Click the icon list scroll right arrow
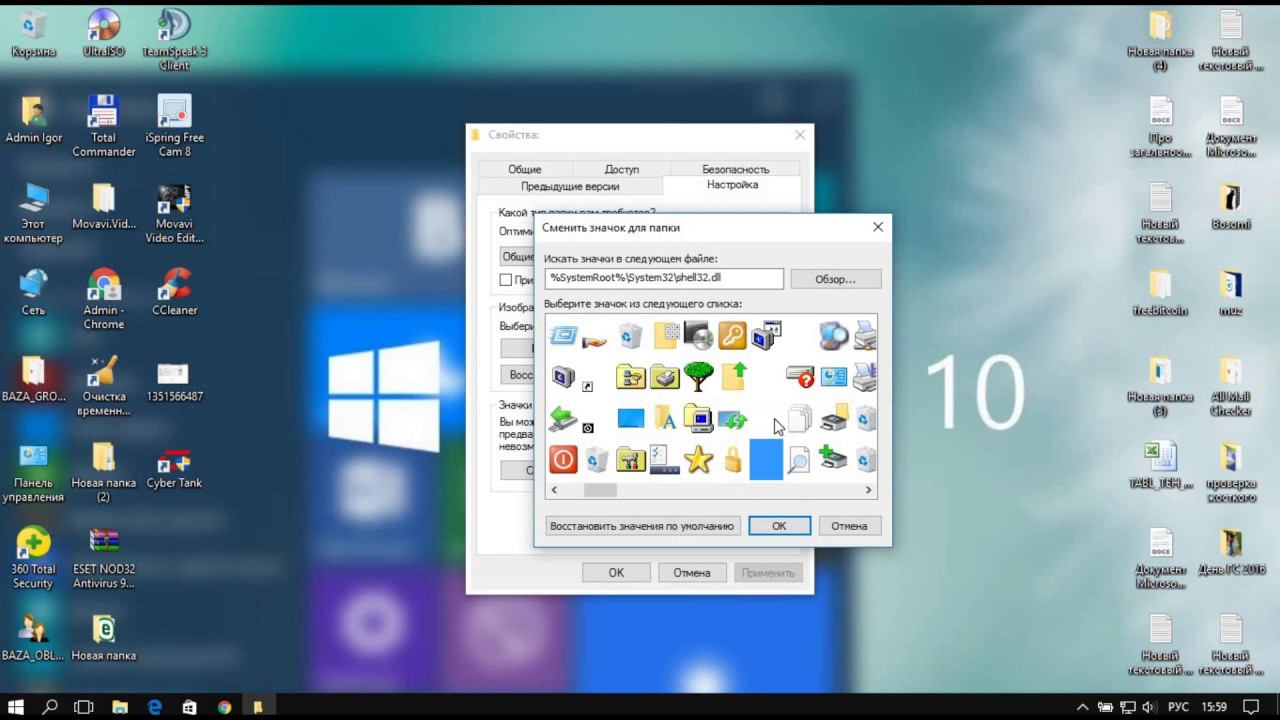 point(868,490)
